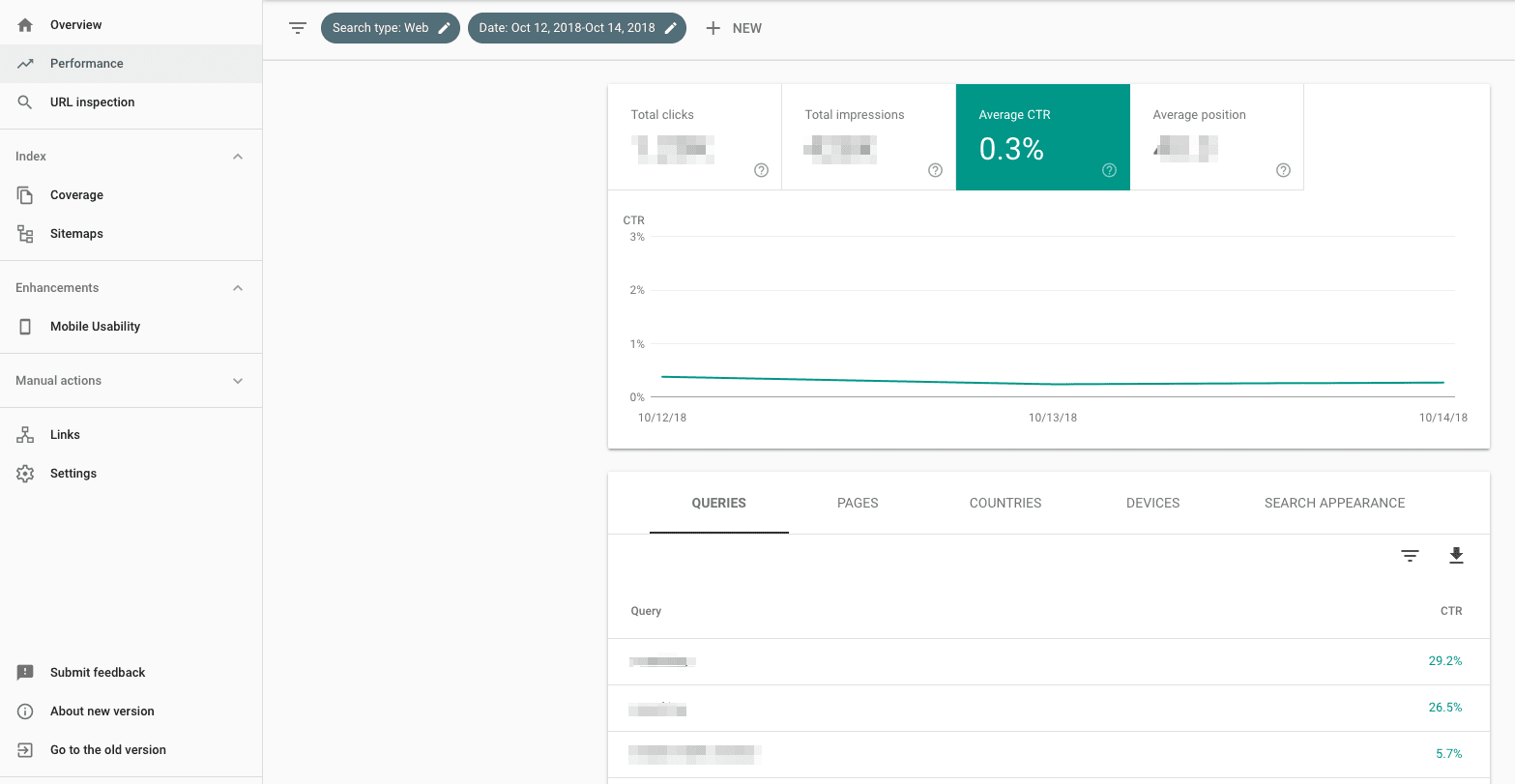Click the Settings label in sidebar
This screenshot has width=1515, height=784.
pyautogui.click(x=73, y=473)
